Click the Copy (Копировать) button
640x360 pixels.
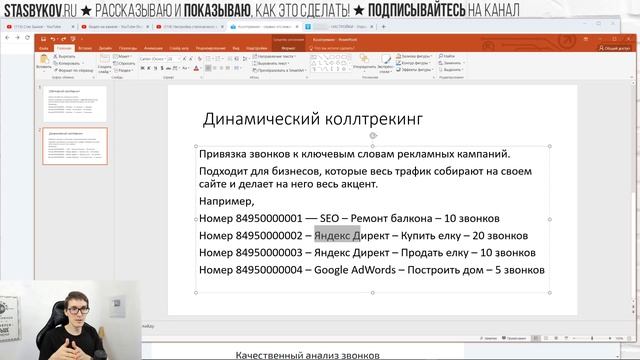pyautogui.click(x=67, y=63)
